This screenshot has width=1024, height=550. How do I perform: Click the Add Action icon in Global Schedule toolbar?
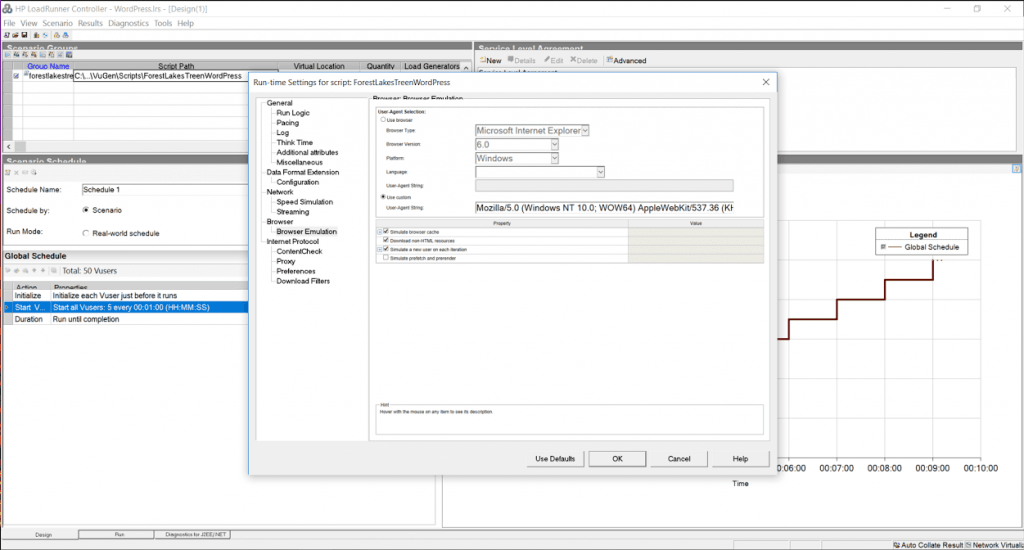tap(8, 270)
